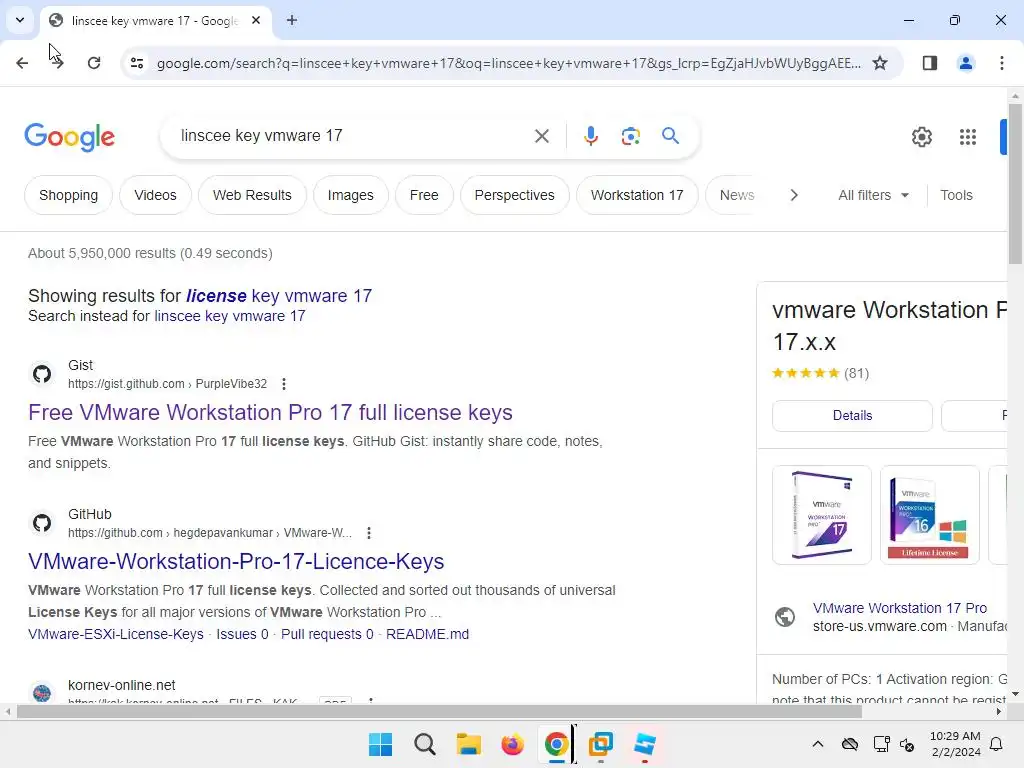Image resolution: width=1024 pixels, height=768 pixels.
Task: Open the kornev-online.net result
Action: coord(121,685)
